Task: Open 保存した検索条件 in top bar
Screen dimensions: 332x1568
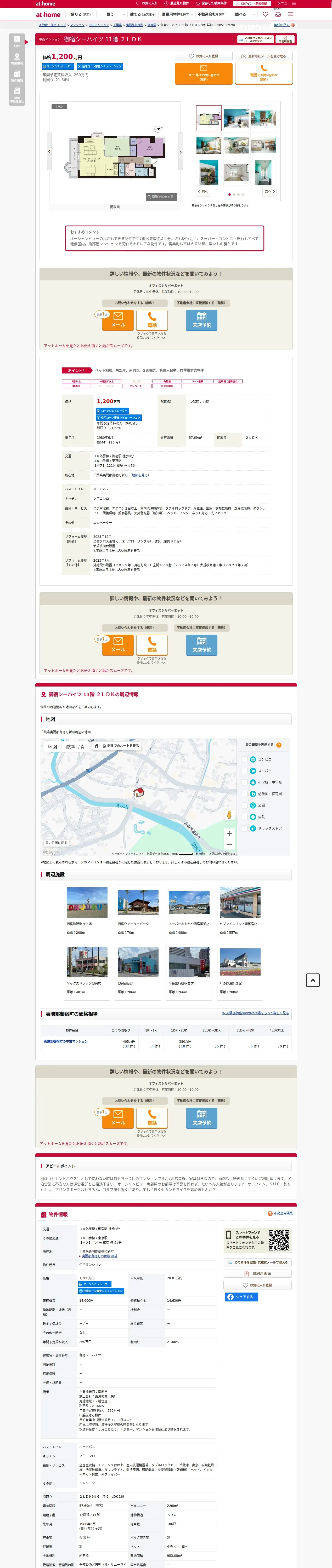Action: pos(211,3)
